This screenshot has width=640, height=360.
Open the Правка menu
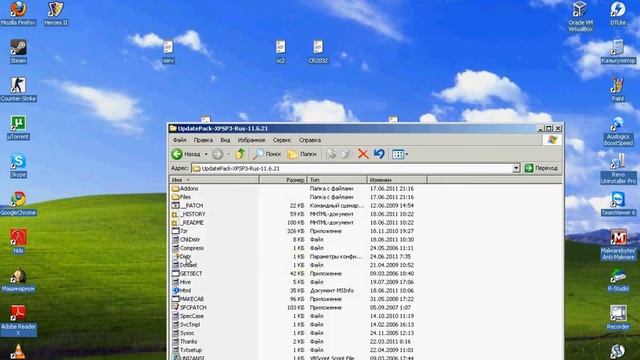[203, 140]
